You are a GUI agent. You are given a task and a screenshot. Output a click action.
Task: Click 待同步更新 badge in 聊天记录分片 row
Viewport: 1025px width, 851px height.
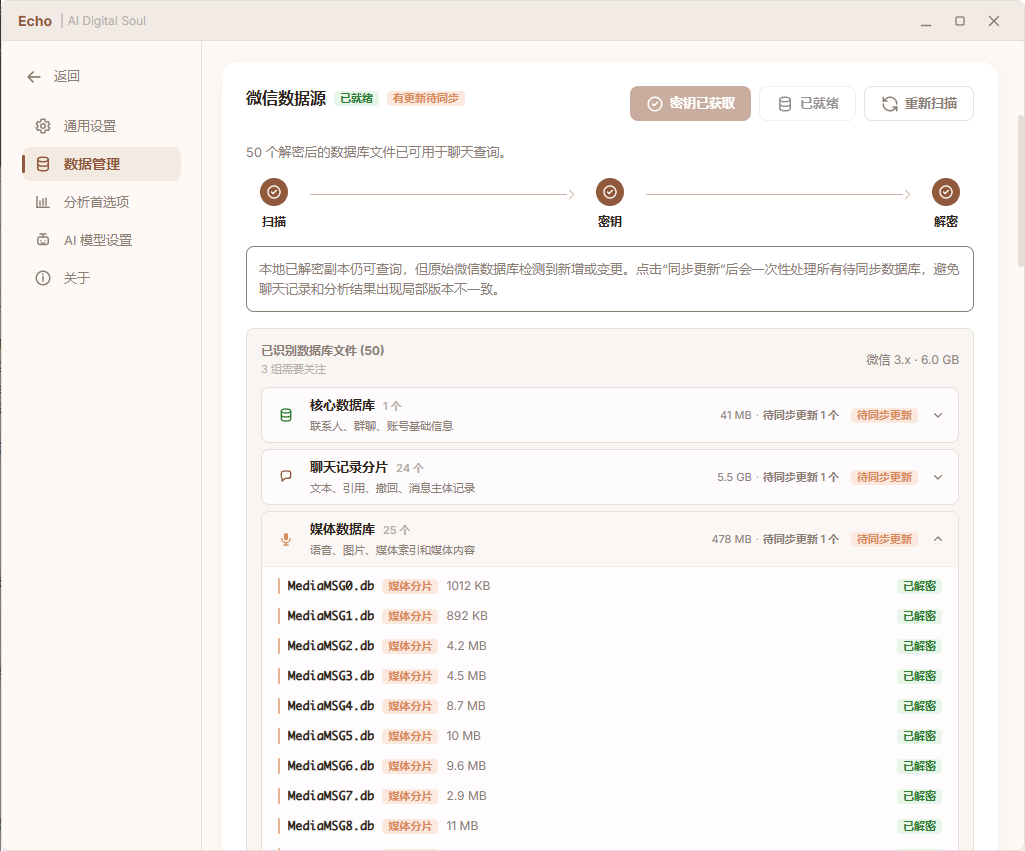tap(884, 477)
